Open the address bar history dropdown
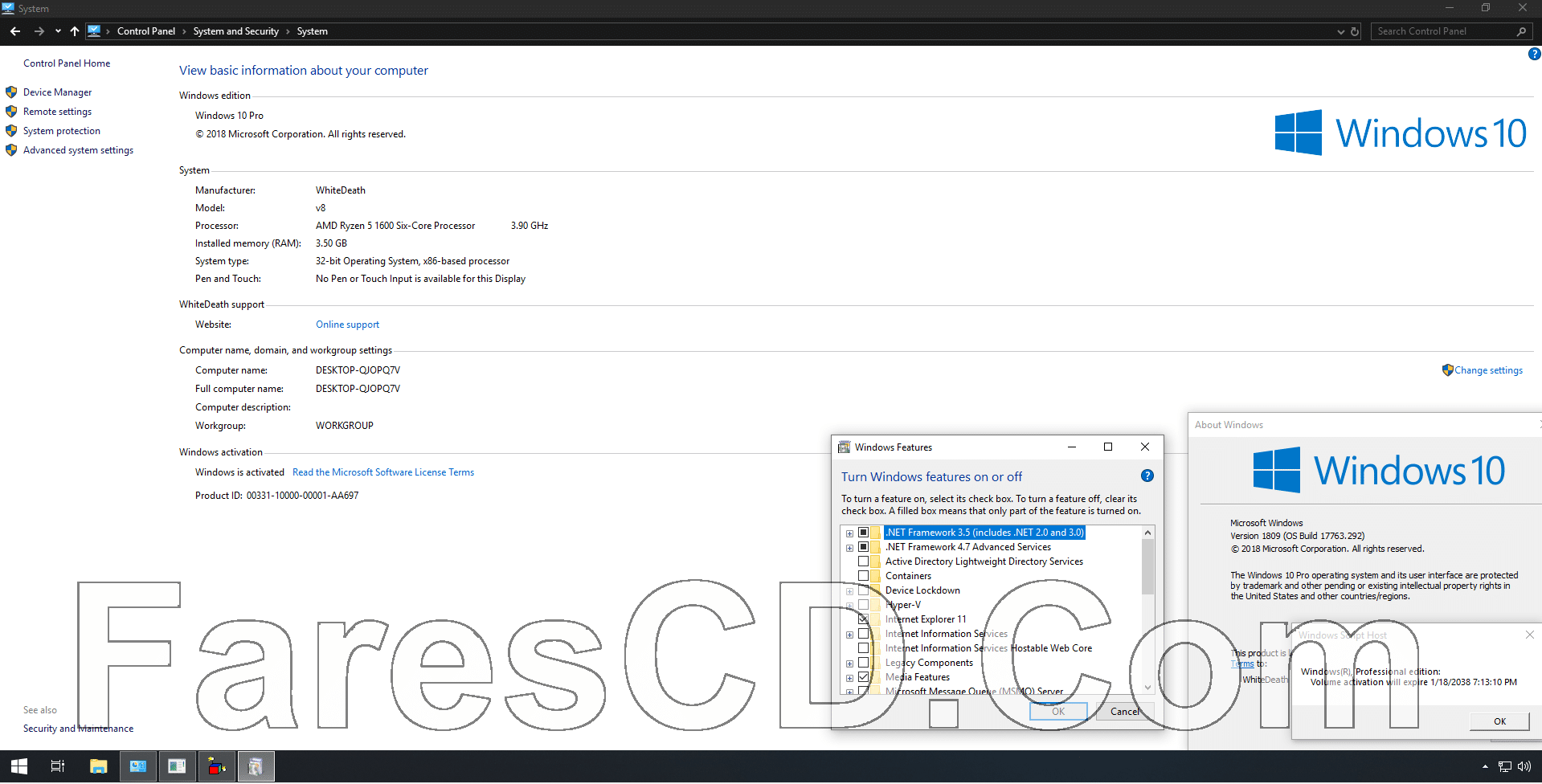Viewport: 1542px width, 784px height. pyautogui.click(x=1340, y=32)
